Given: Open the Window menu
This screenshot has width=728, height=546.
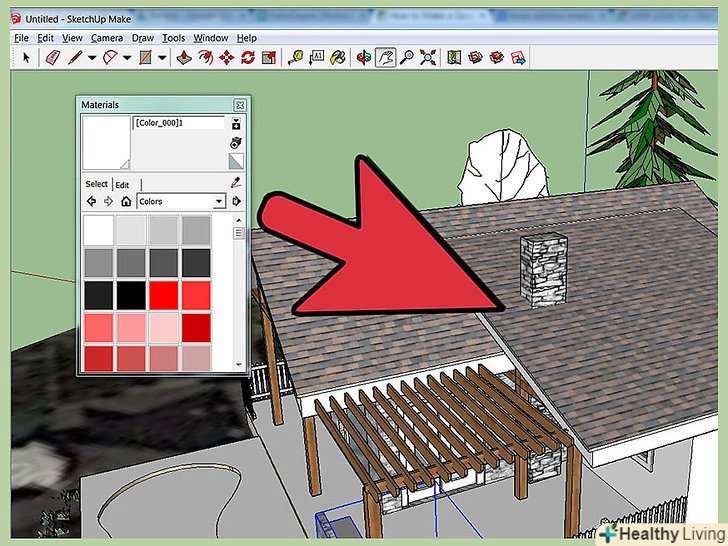Looking at the screenshot, I should [211, 38].
